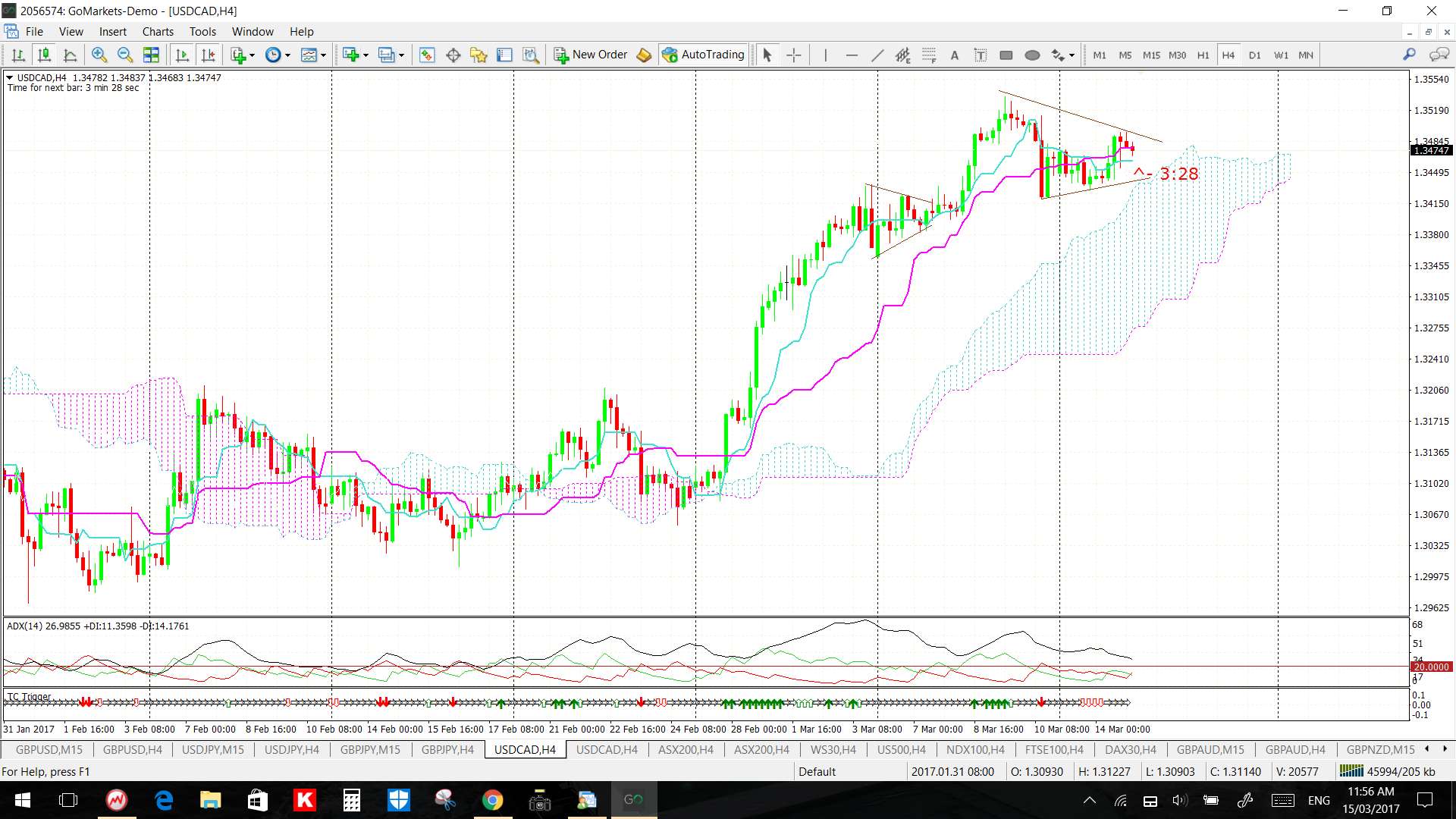Image resolution: width=1456 pixels, height=819 pixels.
Task: Toggle the AutoTrading button
Action: [704, 55]
